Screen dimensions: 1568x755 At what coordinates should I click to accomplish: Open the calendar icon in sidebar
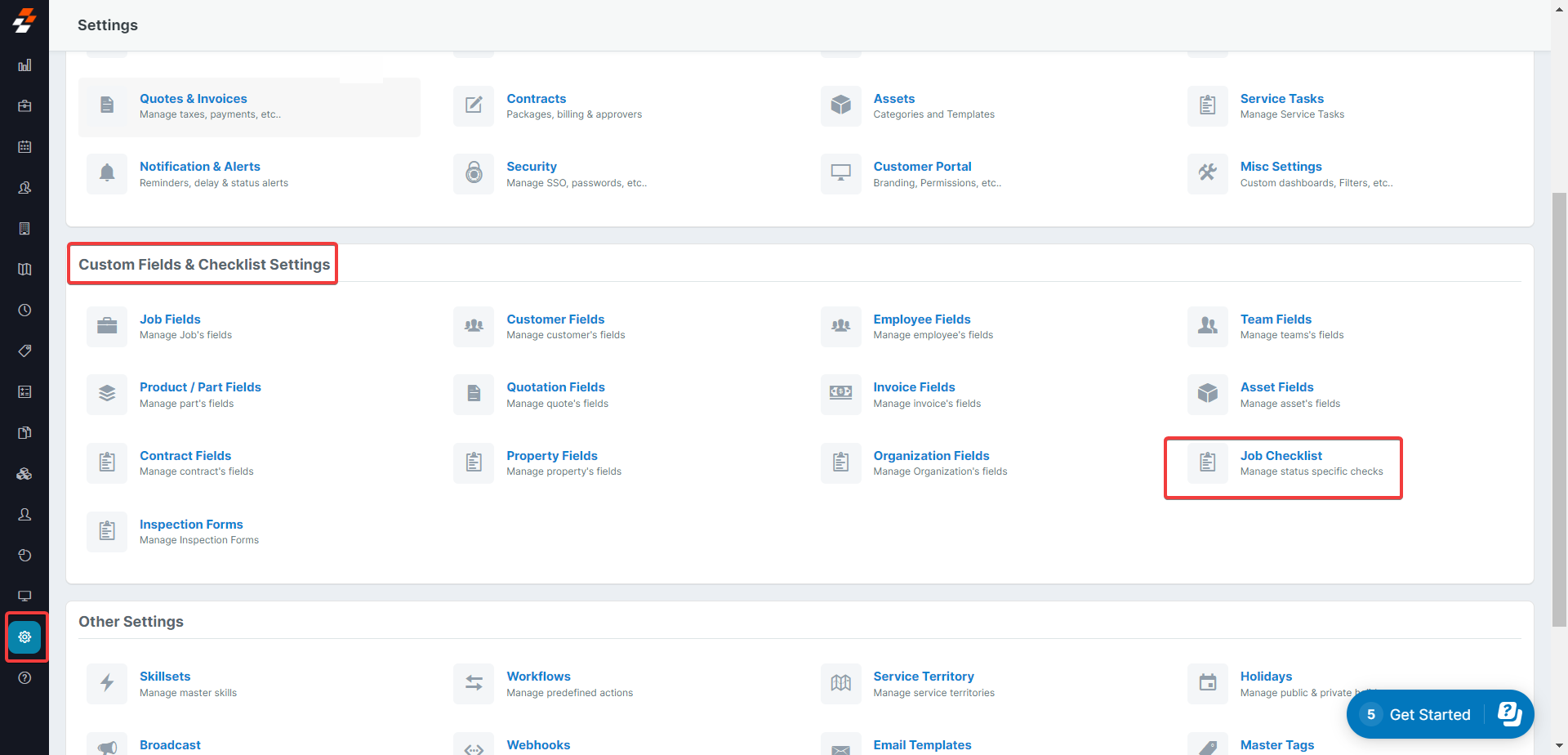click(x=24, y=147)
